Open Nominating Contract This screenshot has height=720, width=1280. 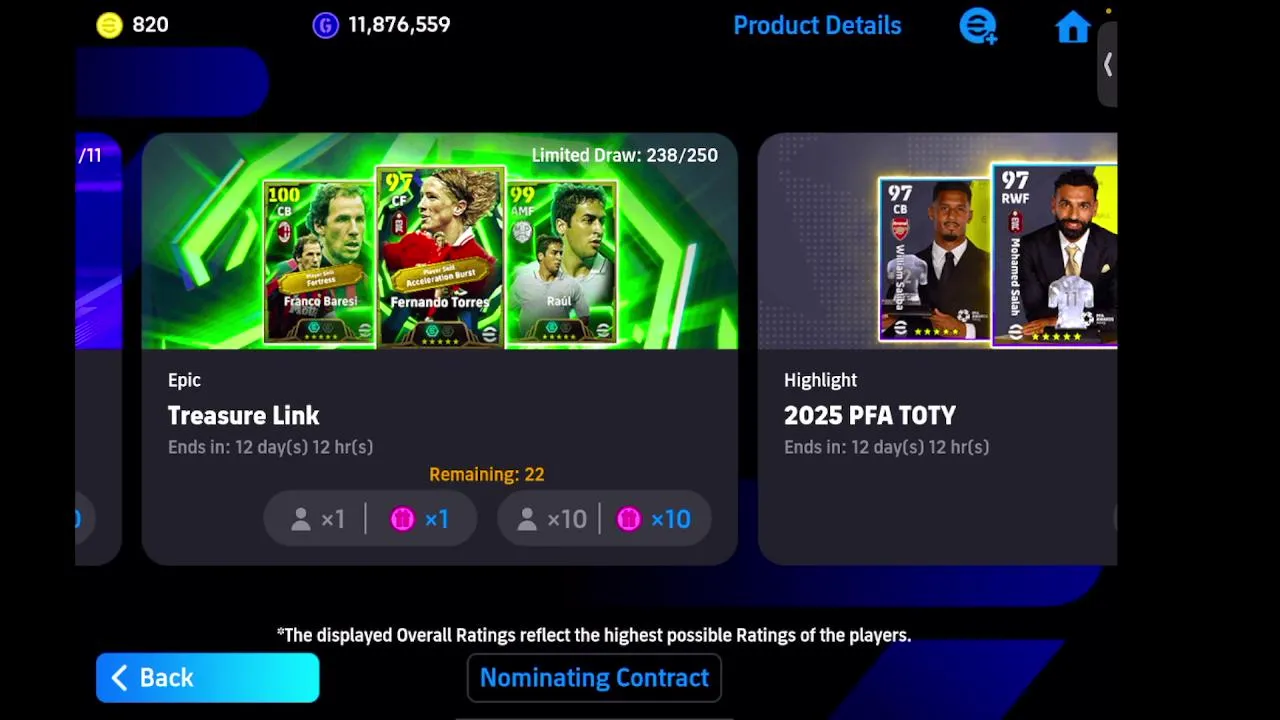click(x=594, y=678)
